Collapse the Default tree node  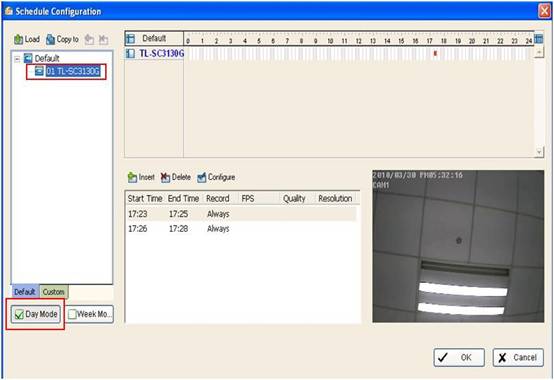click(x=17, y=59)
